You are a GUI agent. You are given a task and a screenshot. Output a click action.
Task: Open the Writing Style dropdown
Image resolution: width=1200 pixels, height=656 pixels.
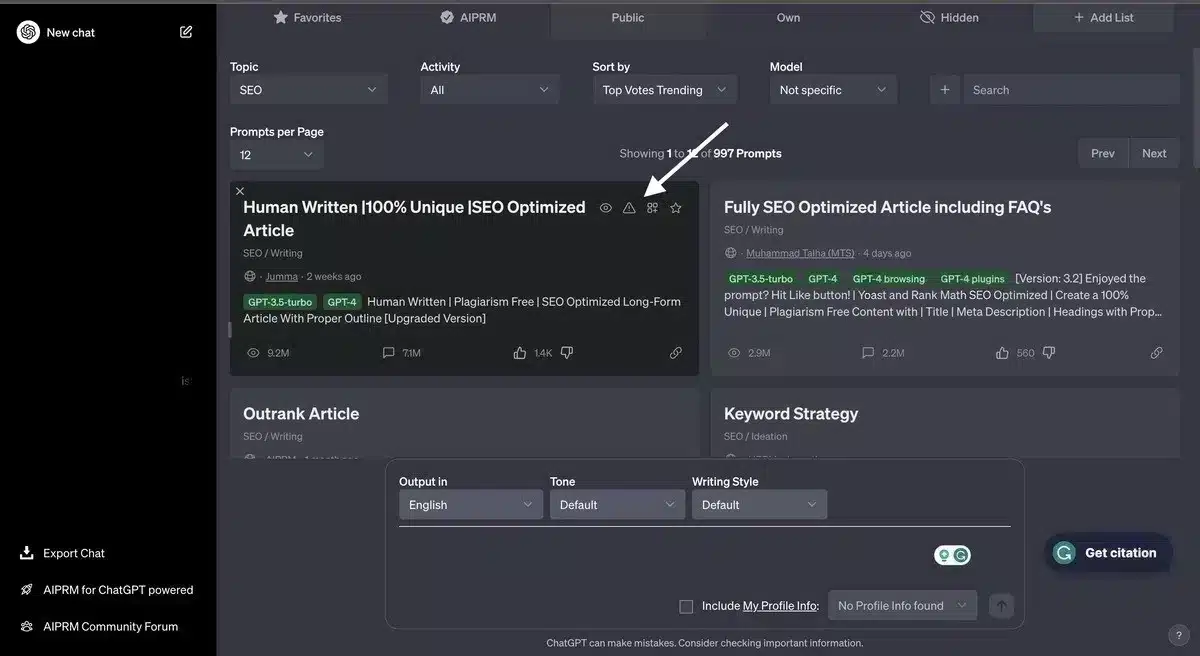pos(760,505)
